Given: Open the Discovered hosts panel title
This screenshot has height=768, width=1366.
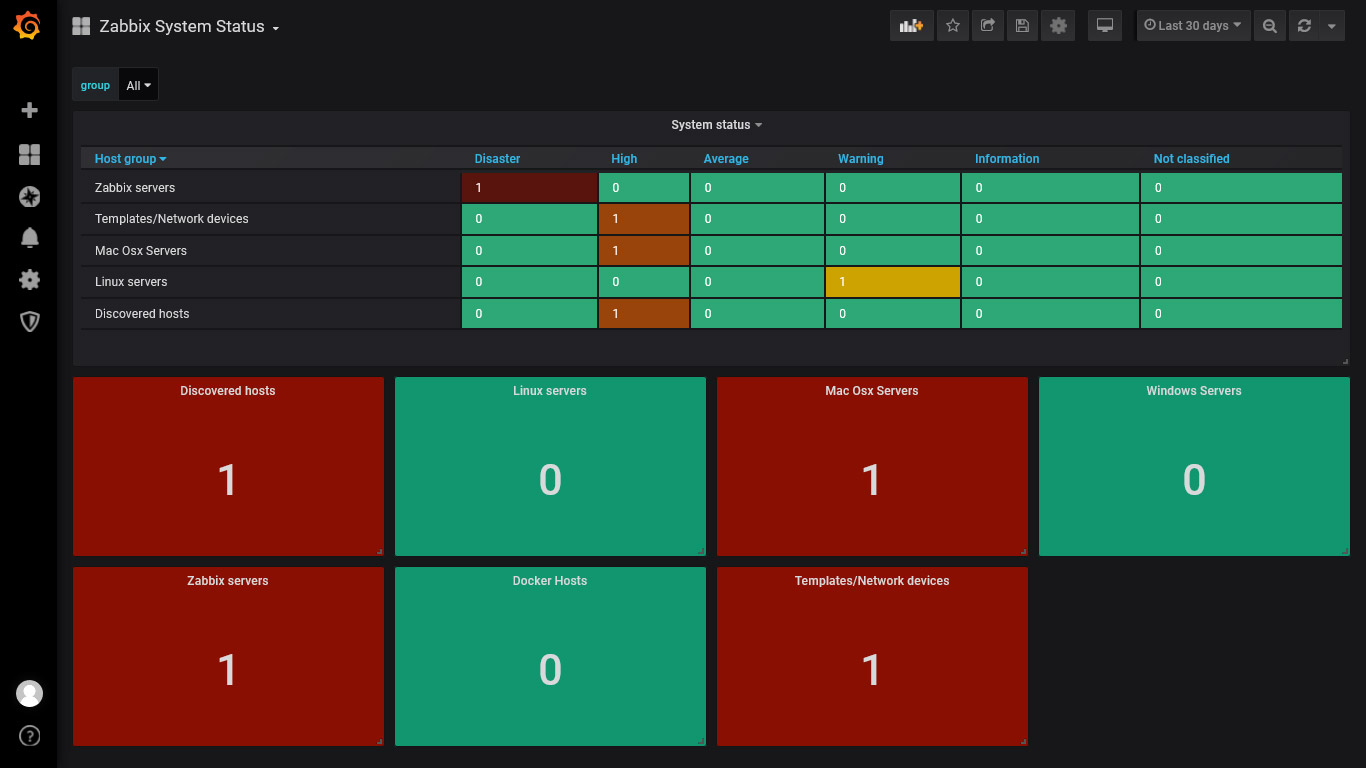Looking at the screenshot, I should pyautogui.click(x=228, y=391).
